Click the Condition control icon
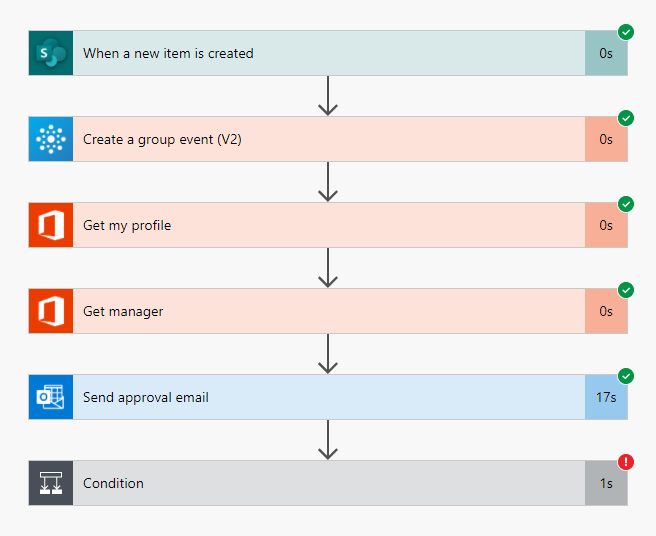656x536 pixels. 51,483
